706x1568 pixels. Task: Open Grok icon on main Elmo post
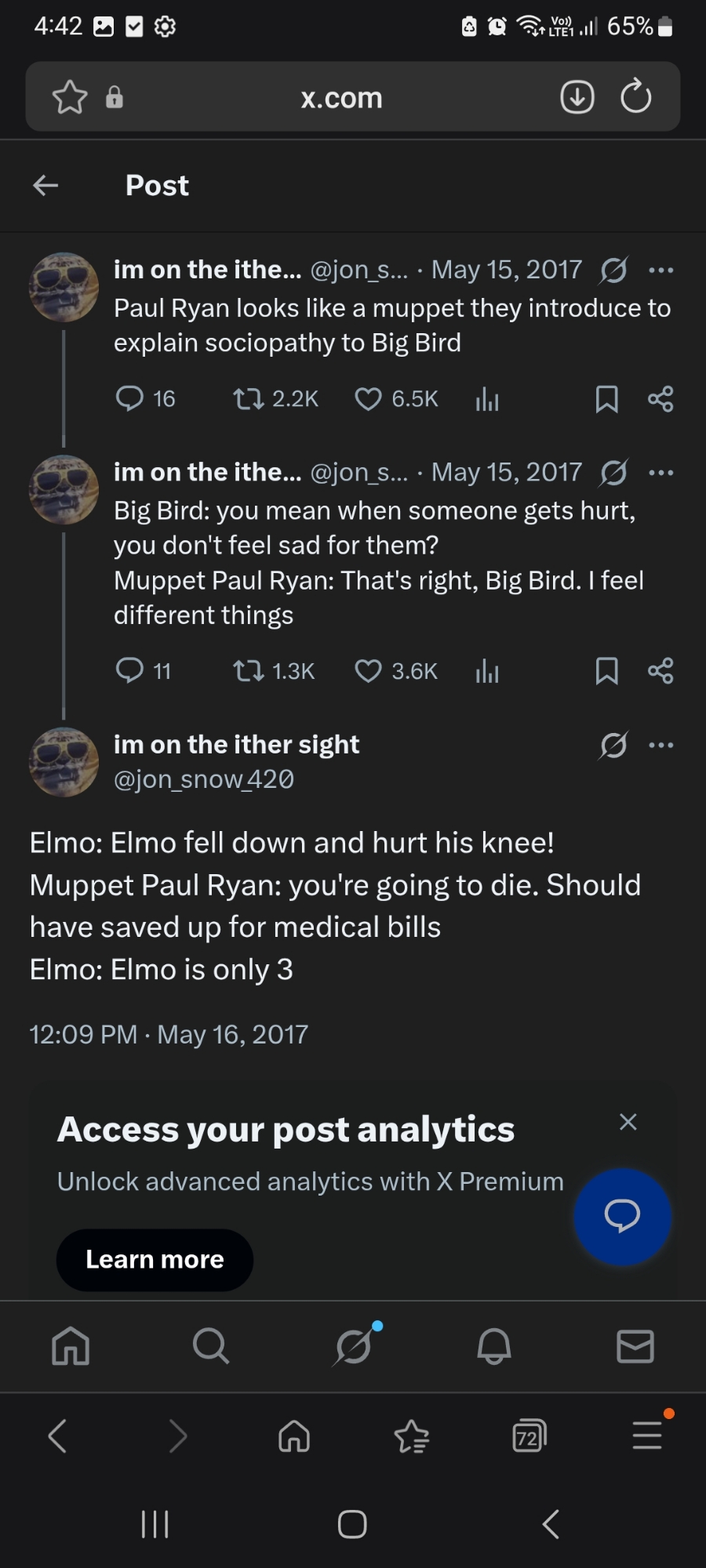[613, 746]
